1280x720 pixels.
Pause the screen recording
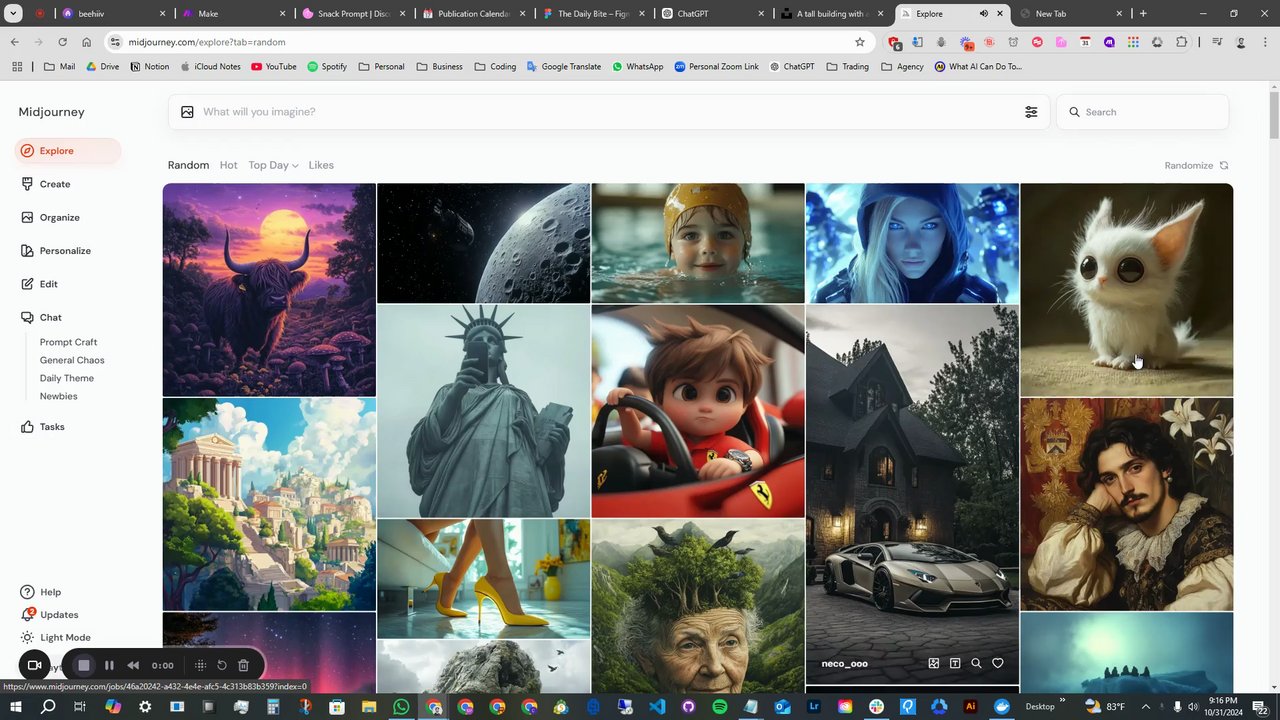click(109, 665)
